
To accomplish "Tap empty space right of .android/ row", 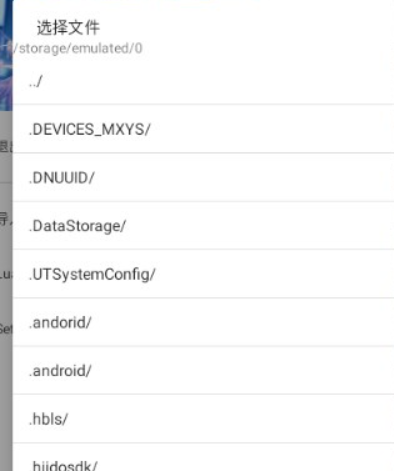I will 242,370.
